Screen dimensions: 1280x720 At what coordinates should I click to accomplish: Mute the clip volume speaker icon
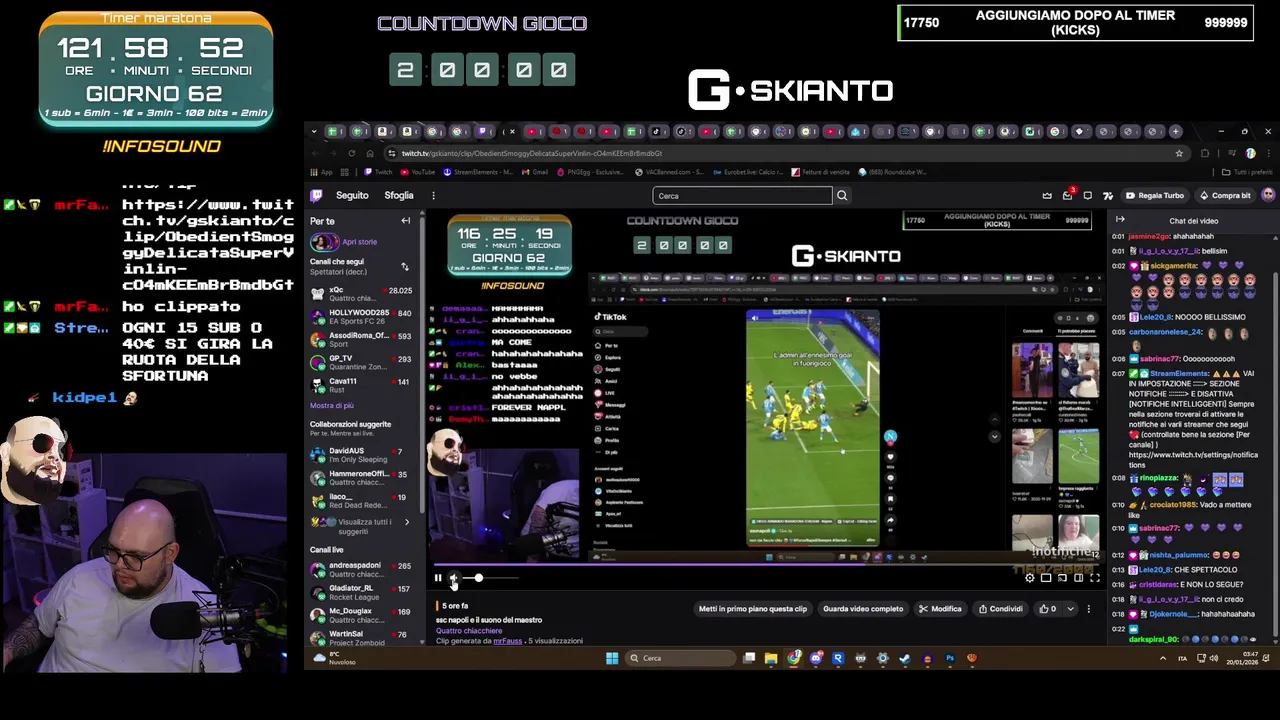(454, 578)
